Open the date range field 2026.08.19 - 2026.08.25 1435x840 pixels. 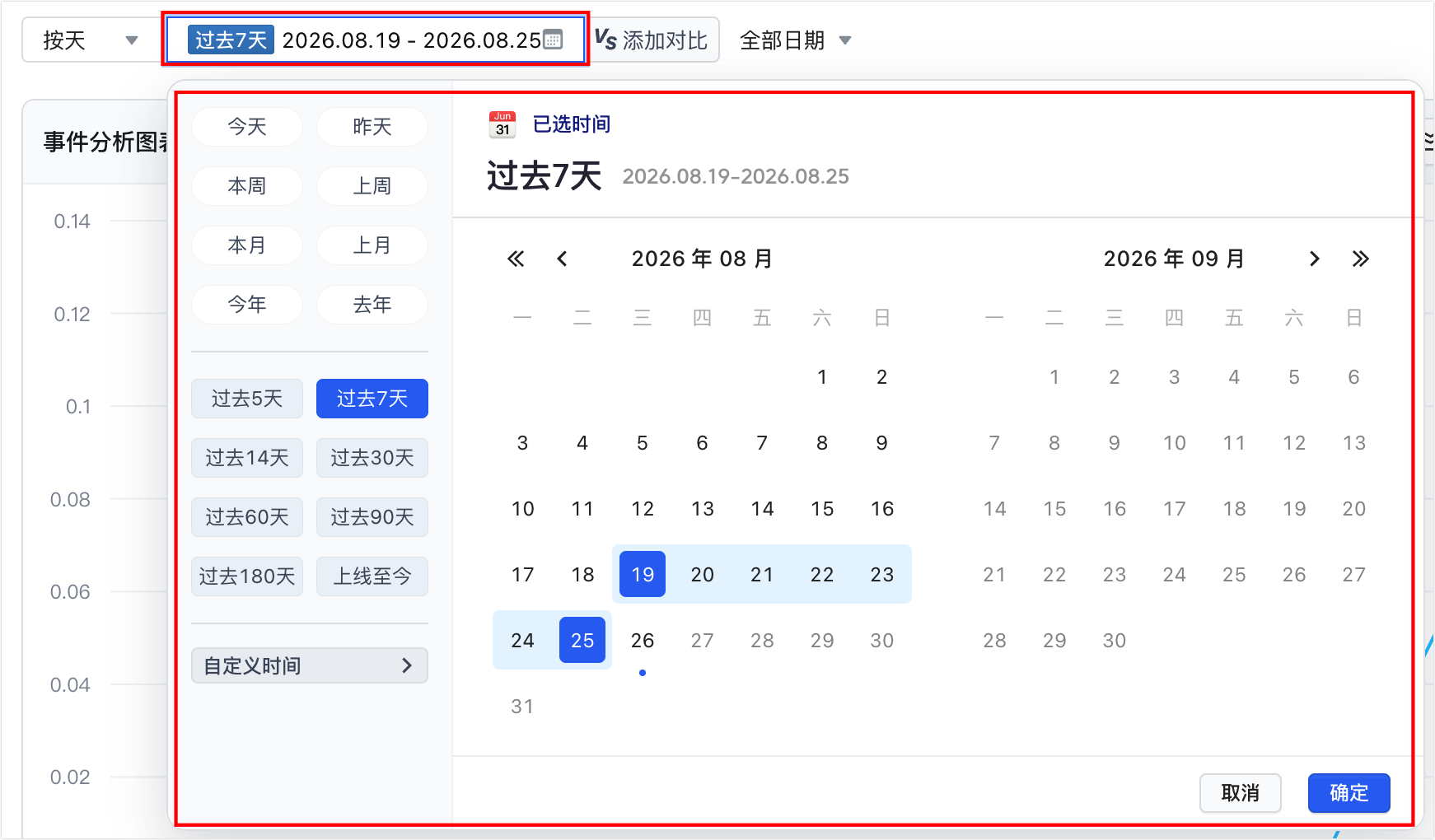(x=376, y=40)
